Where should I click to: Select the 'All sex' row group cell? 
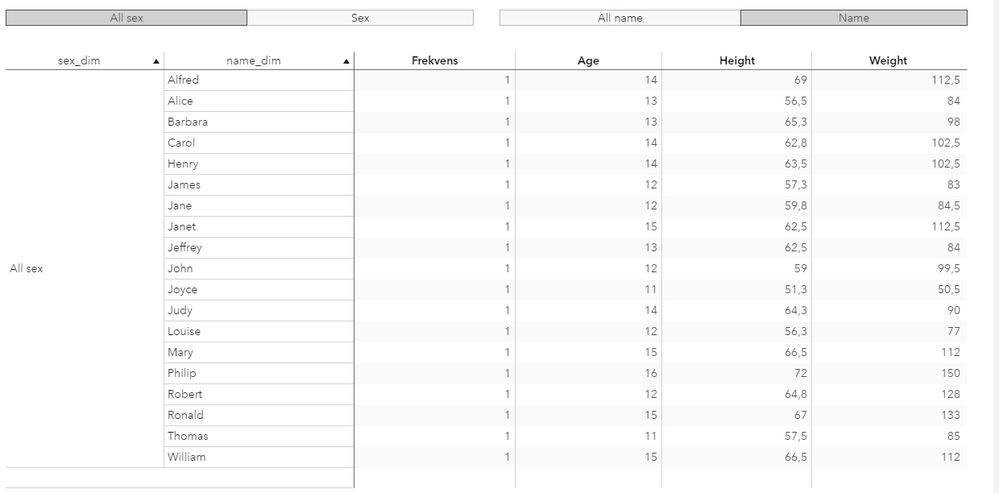click(27, 268)
